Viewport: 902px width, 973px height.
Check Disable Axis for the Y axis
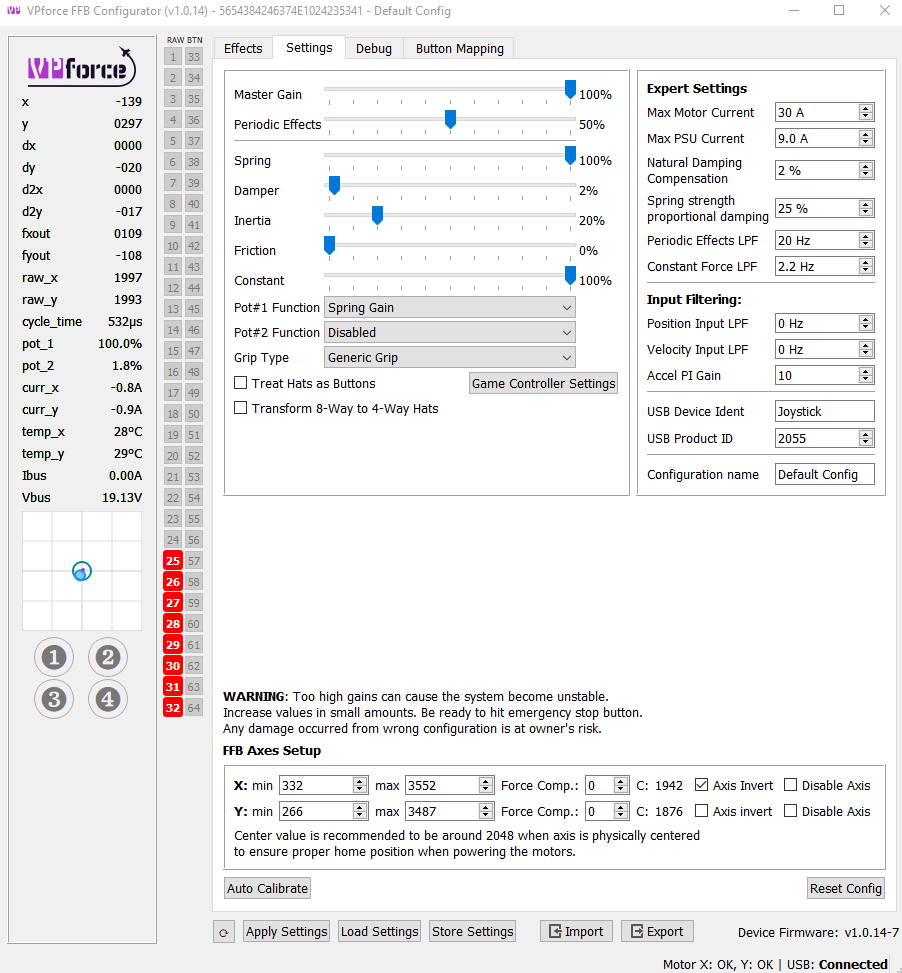click(790, 811)
